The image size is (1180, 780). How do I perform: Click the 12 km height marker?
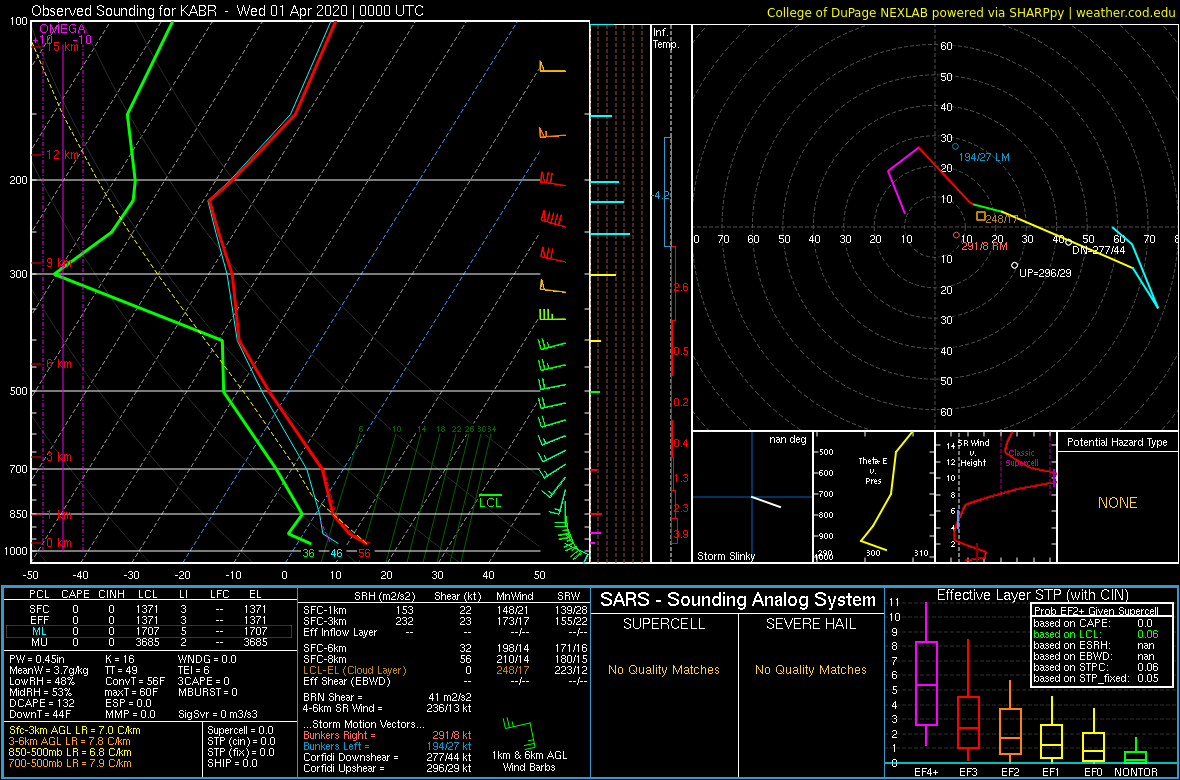[63, 154]
